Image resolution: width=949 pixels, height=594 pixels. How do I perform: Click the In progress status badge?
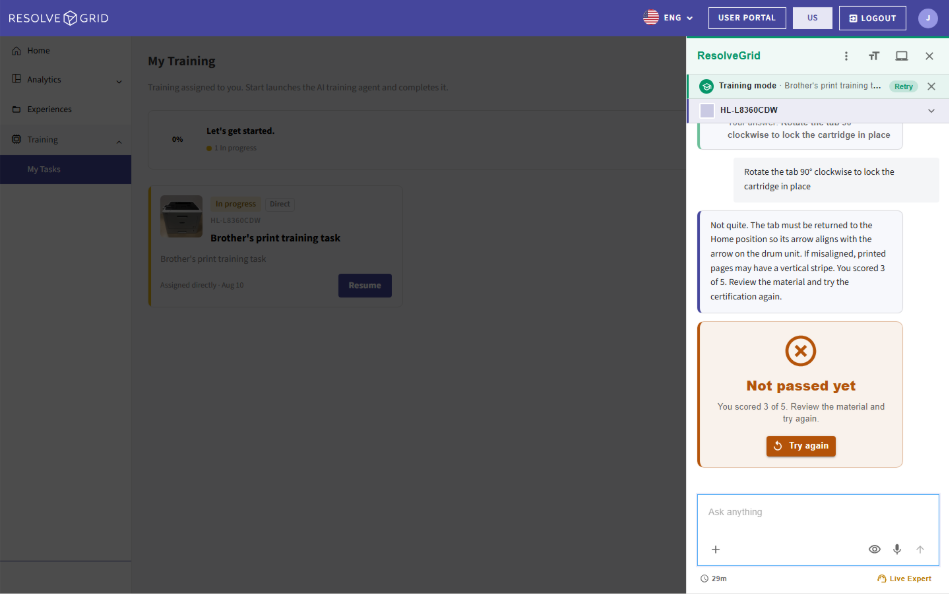pos(235,204)
